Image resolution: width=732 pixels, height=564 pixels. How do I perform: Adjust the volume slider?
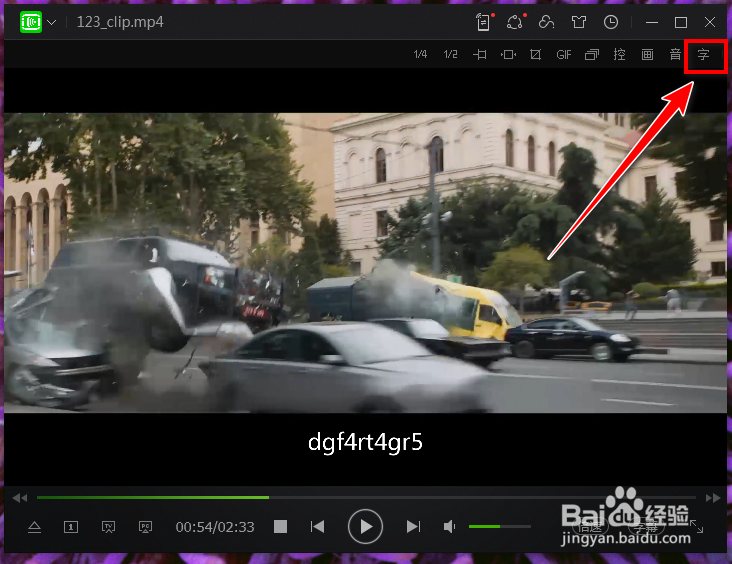(500, 527)
